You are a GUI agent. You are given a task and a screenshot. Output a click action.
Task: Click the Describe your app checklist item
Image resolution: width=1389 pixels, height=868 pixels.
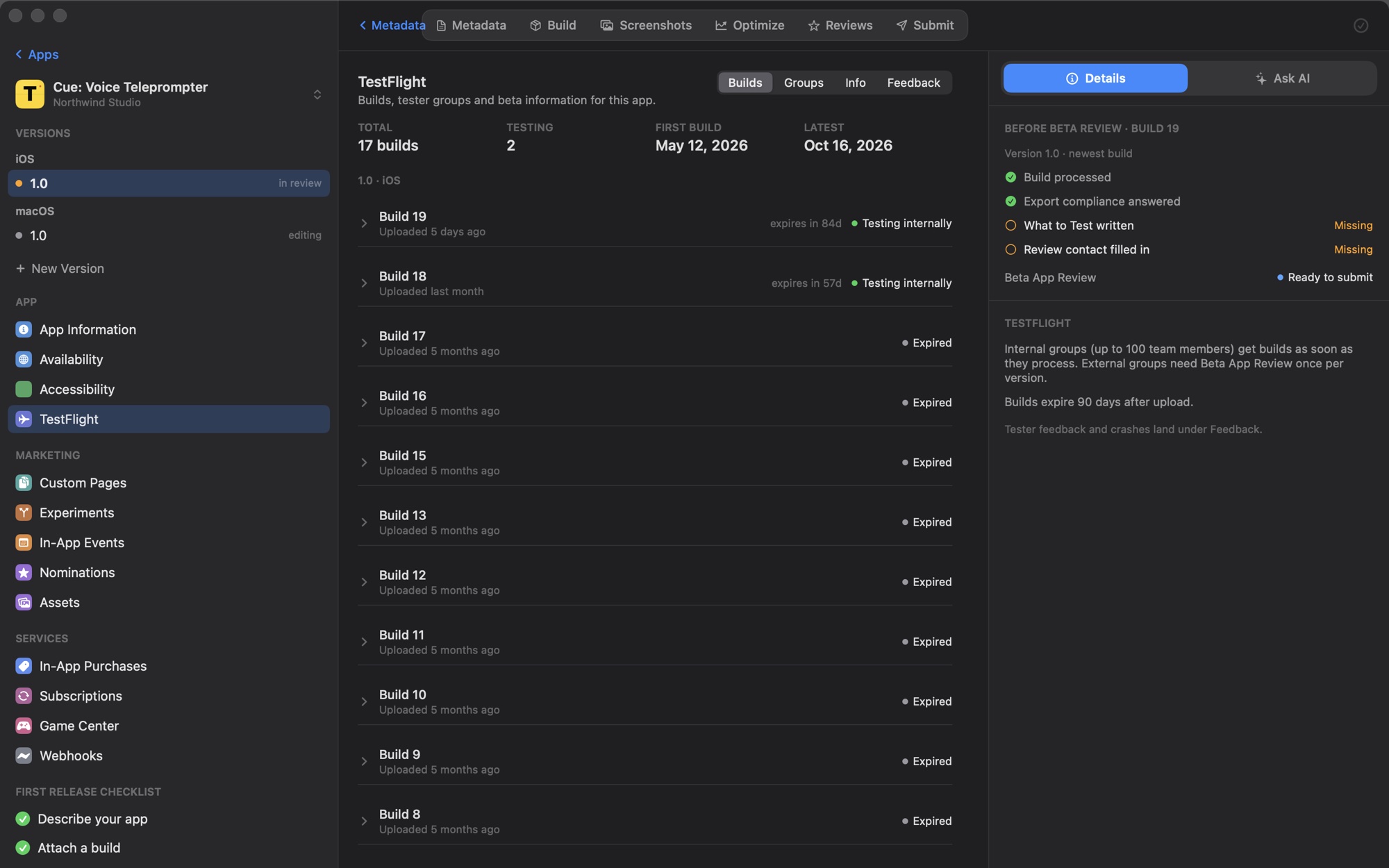point(82,819)
